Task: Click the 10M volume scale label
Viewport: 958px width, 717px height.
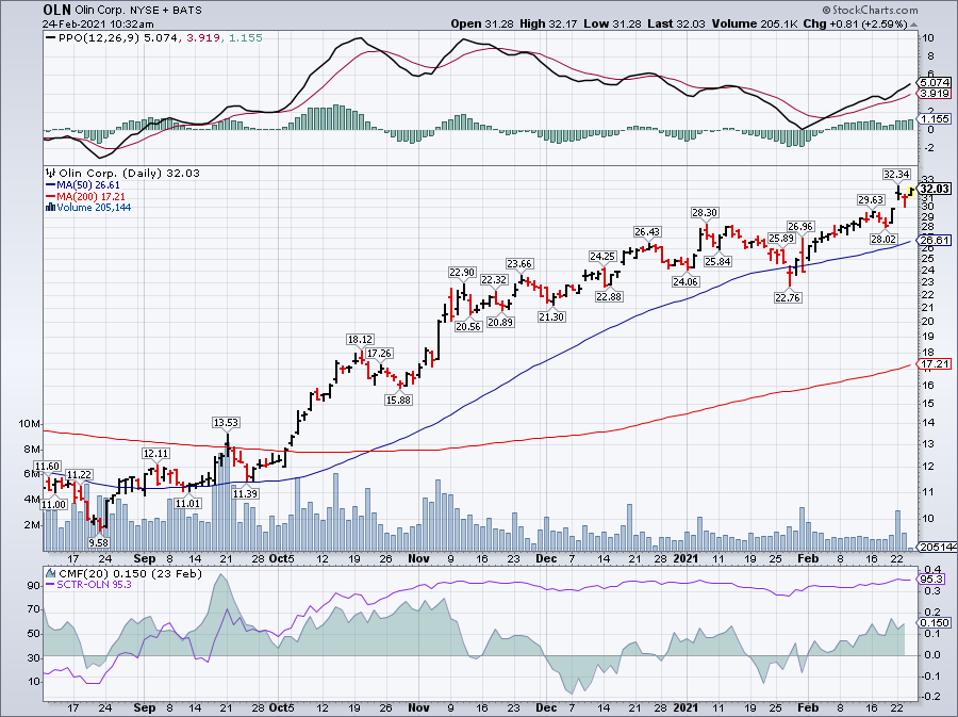Action: pyautogui.click(x=29, y=424)
